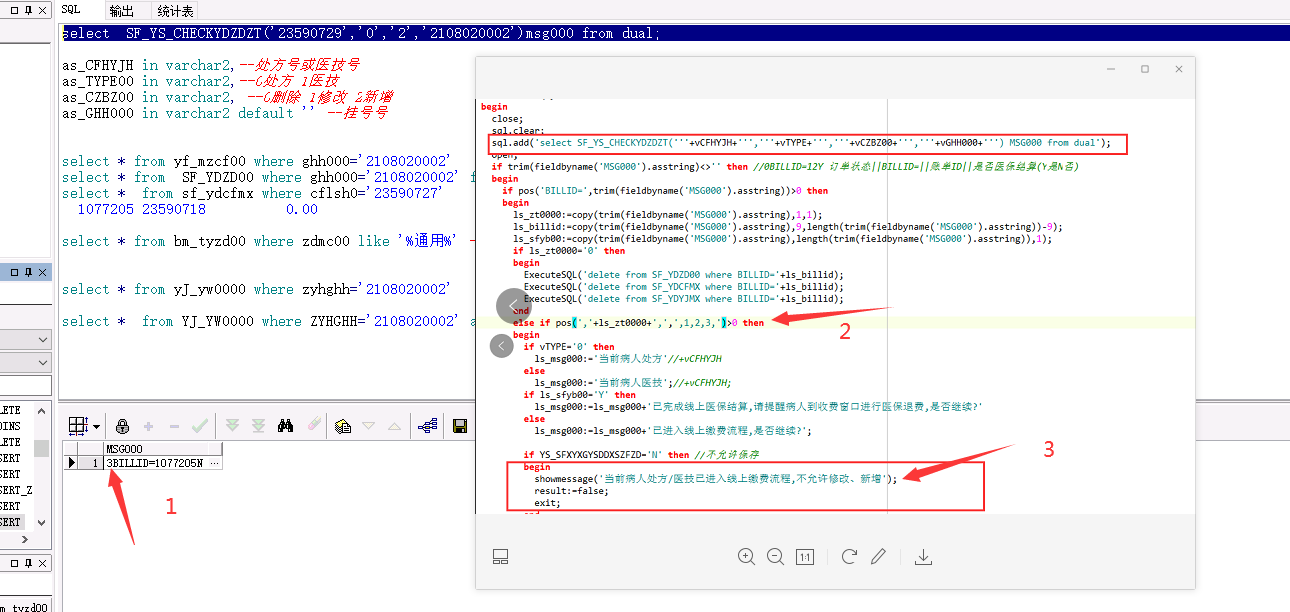Close the middle left docked panel
This screenshot has width=1290, height=612.
pos(44,272)
